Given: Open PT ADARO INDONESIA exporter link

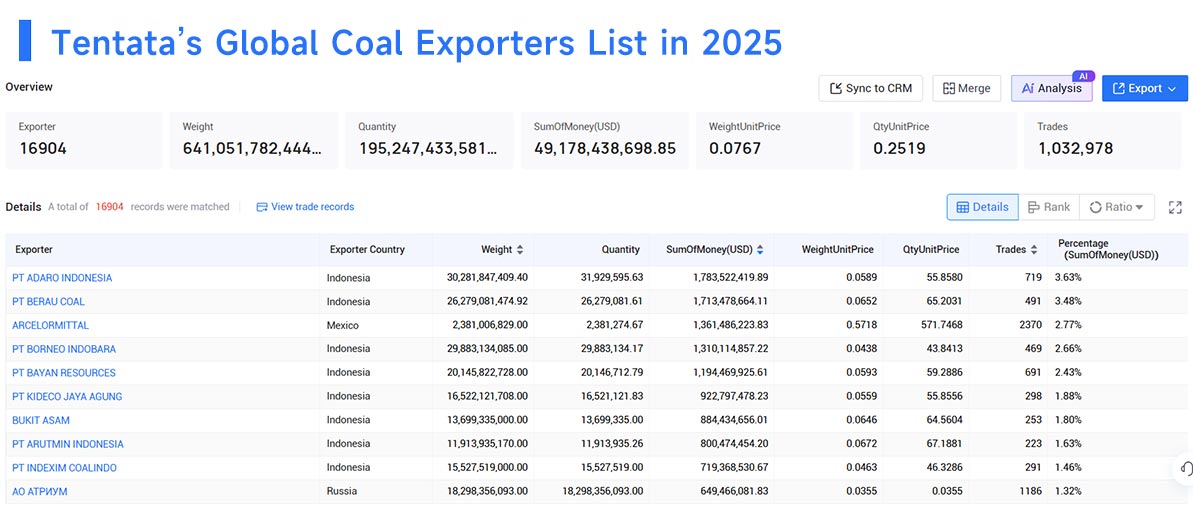Looking at the screenshot, I should [x=62, y=278].
